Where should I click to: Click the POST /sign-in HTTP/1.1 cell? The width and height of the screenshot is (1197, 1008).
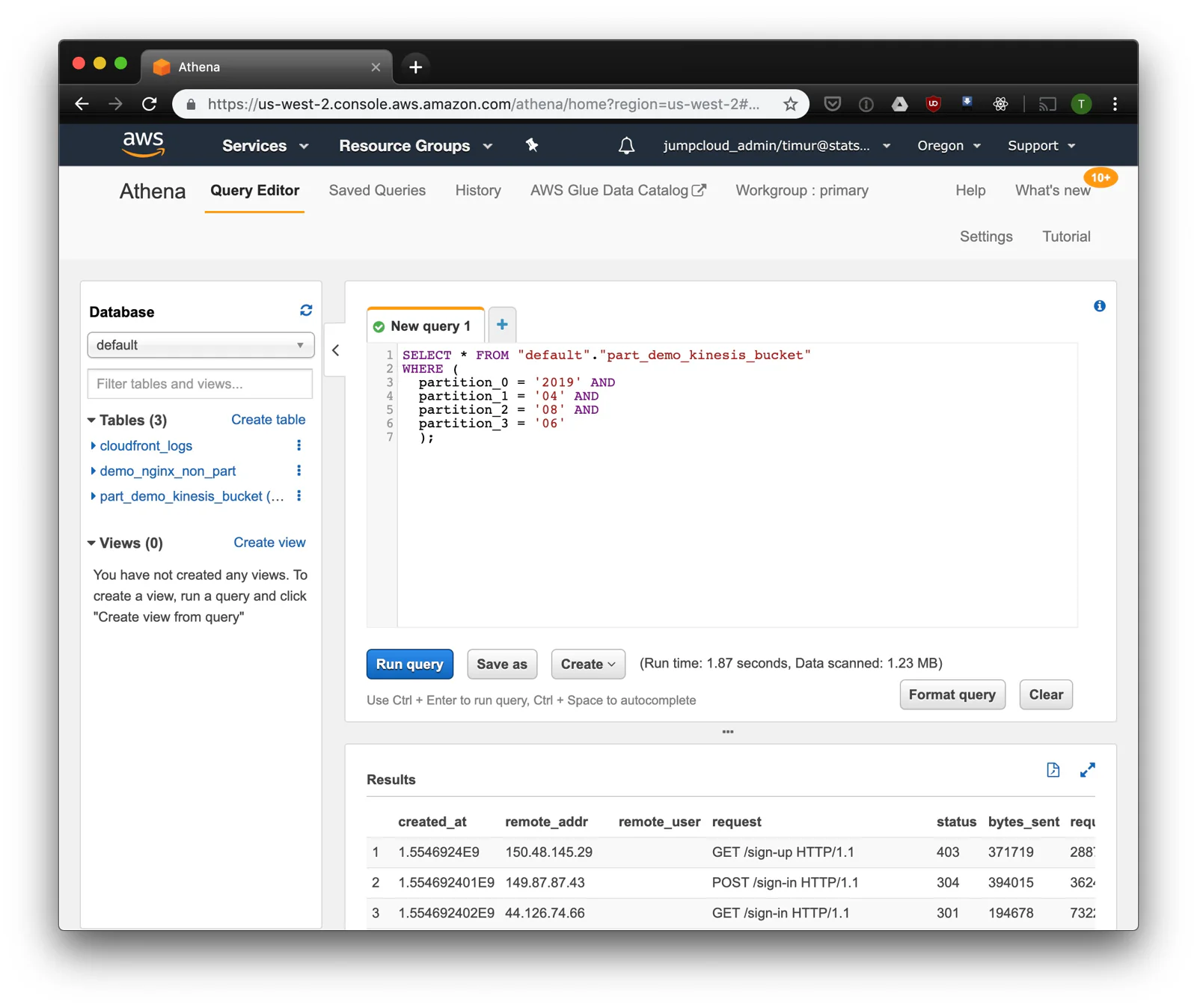tap(785, 883)
